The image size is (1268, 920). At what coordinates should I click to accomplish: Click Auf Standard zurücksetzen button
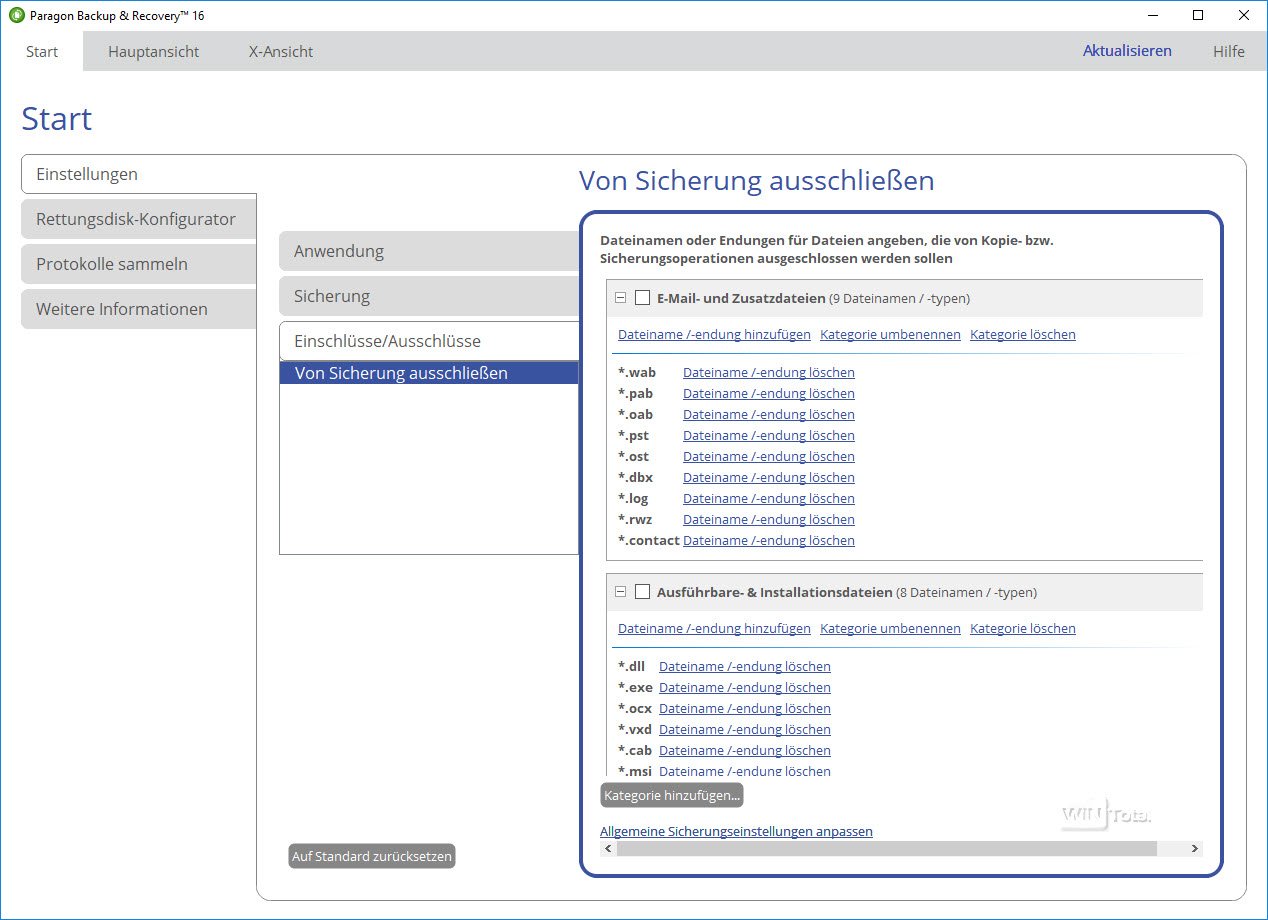pos(371,856)
